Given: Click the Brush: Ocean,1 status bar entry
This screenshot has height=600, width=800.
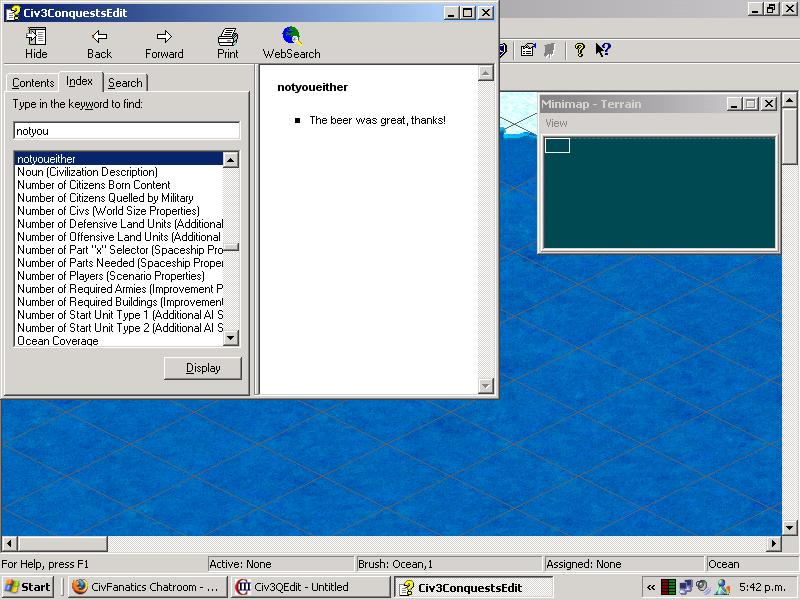Looking at the screenshot, I should click(449, 564).
